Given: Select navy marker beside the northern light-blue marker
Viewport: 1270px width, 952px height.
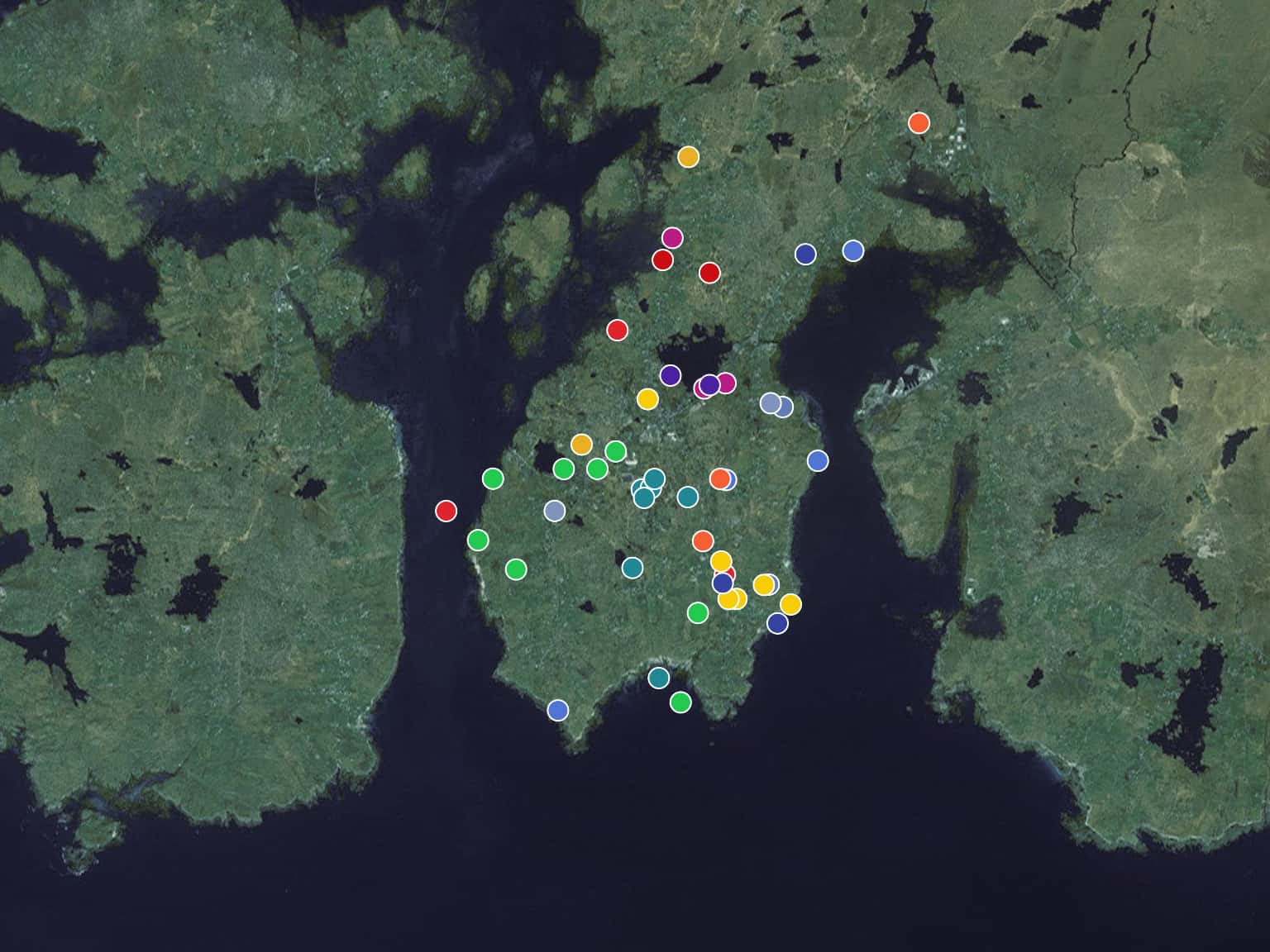Looking at the screenshot, I should (x=805, y=255).
